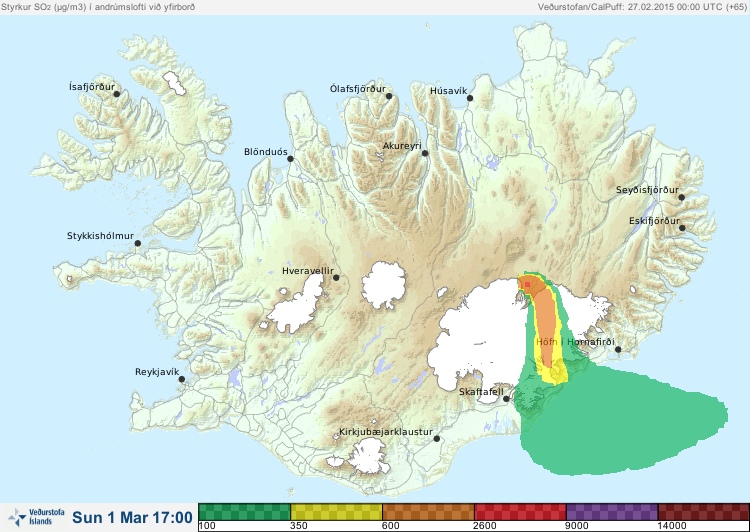Click the Skaftafell marker dot
This screenshot has width=750, height=532.
click(x=506, y=399)
